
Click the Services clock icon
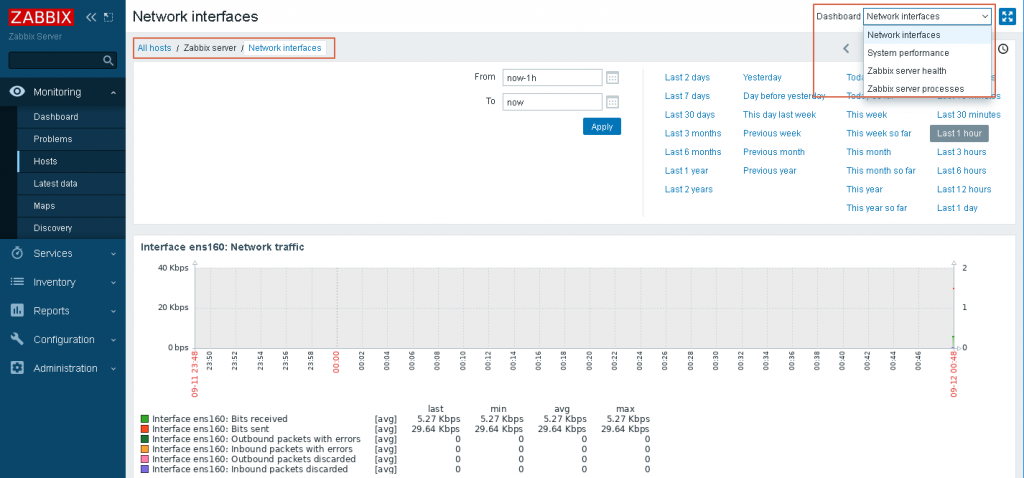pyautogui.click(x=18, y=253)
